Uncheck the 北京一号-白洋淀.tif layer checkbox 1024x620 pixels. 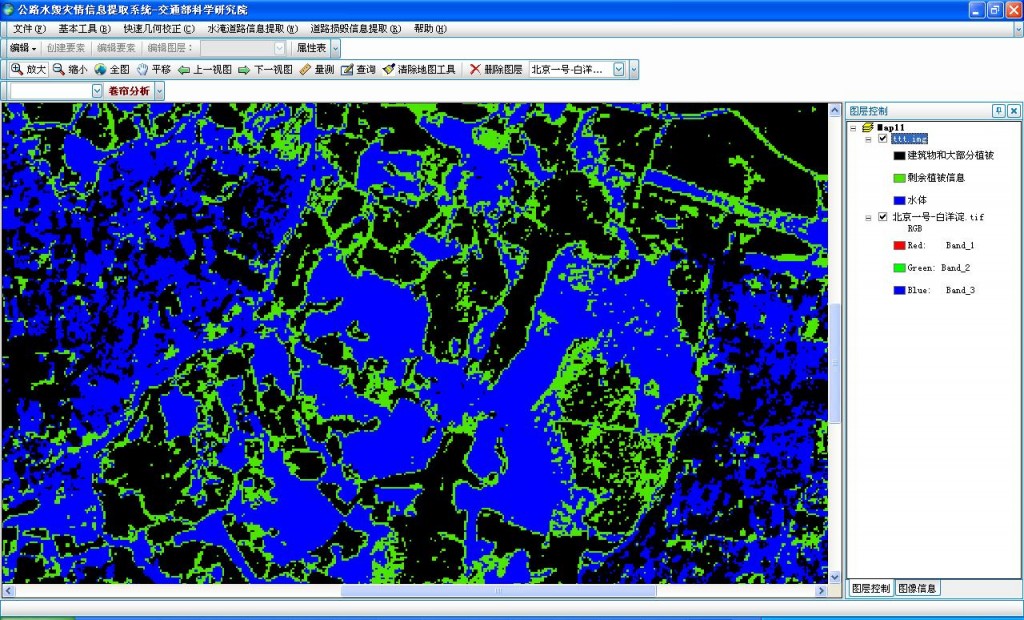(x=882, y=217)
